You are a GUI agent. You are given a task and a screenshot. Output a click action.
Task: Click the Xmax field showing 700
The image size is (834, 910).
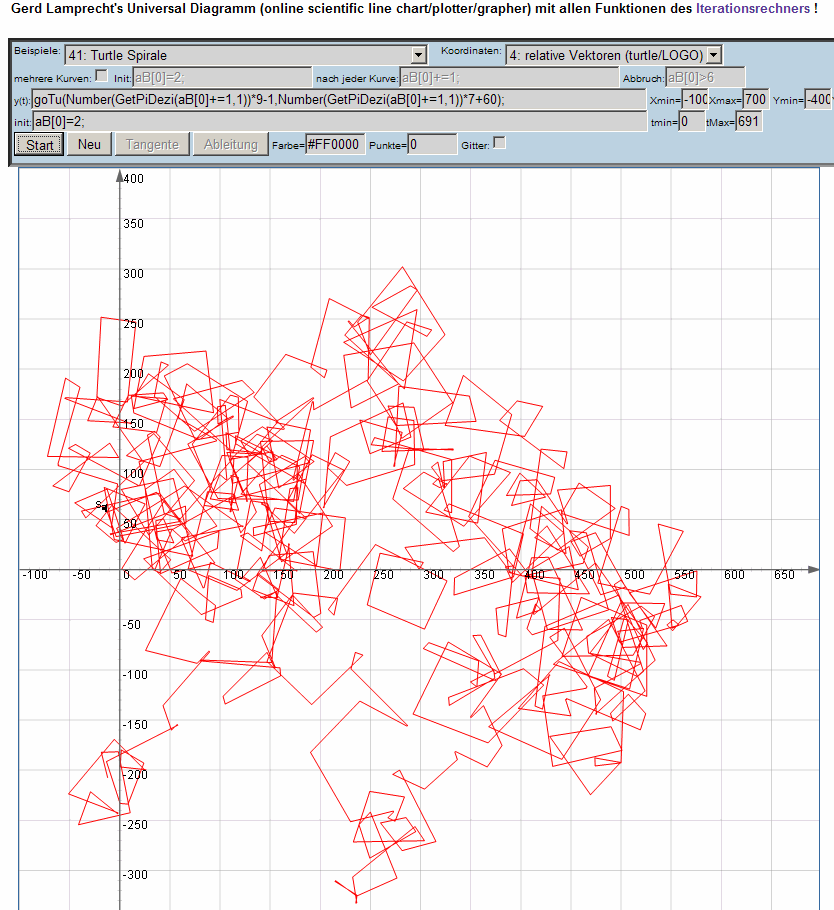pos(756,99)
